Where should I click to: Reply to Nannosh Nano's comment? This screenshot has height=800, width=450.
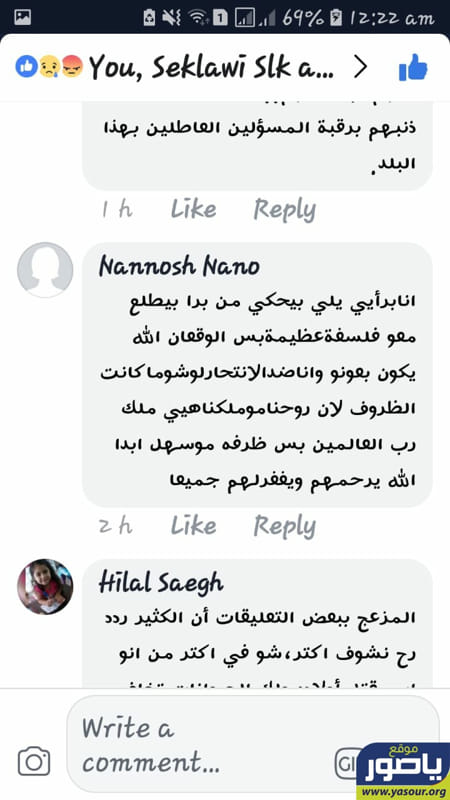pyautogui.click(x=285, y=526)
